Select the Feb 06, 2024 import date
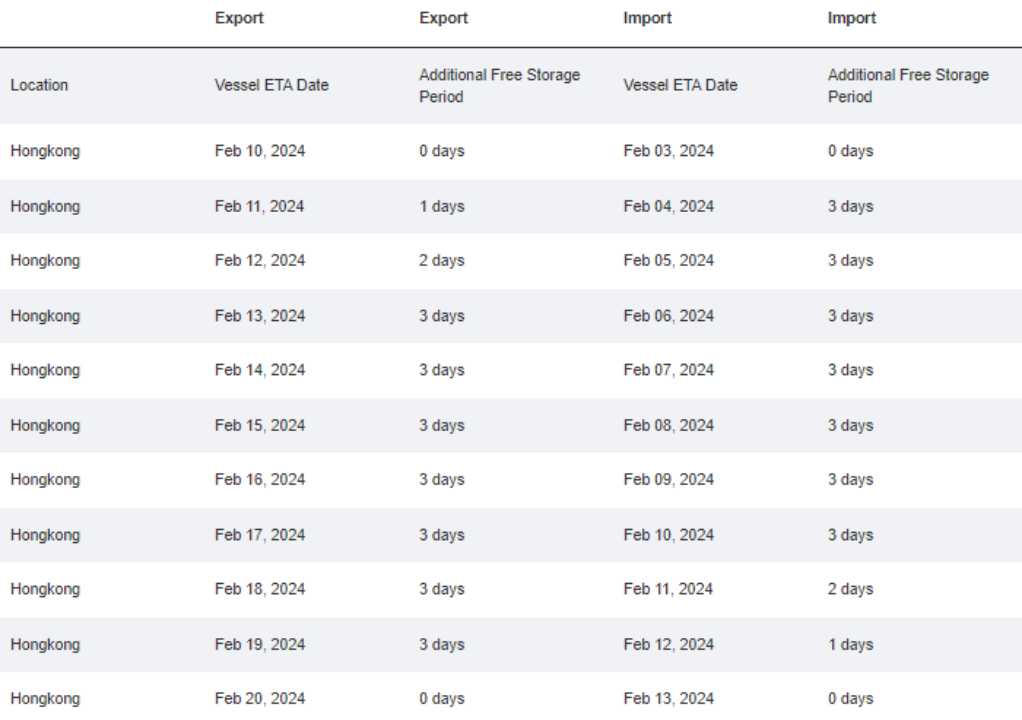Viewport: 1022px width, 720px height. tap(668, 316)
